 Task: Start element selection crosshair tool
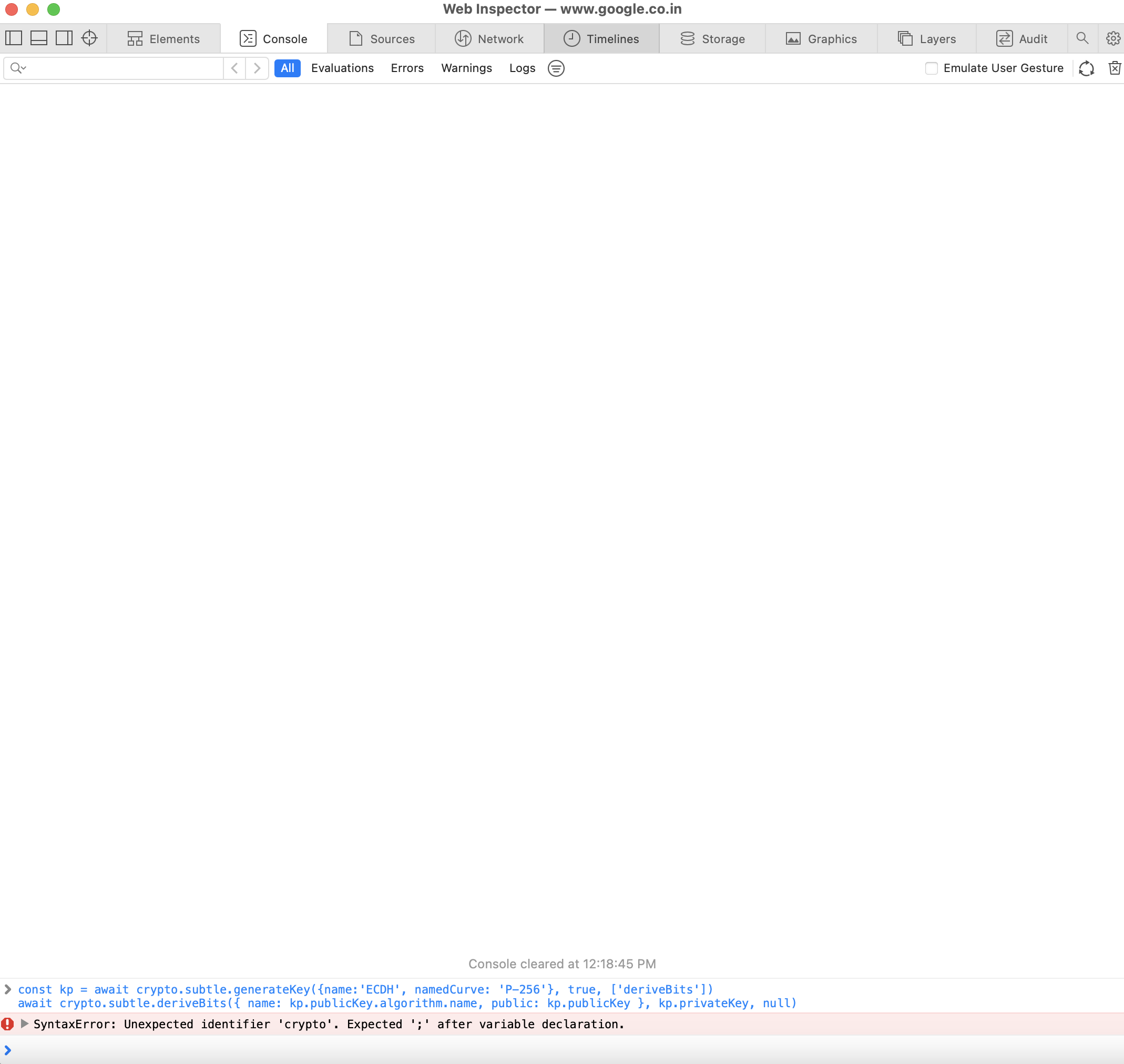[x=89, y=38]
